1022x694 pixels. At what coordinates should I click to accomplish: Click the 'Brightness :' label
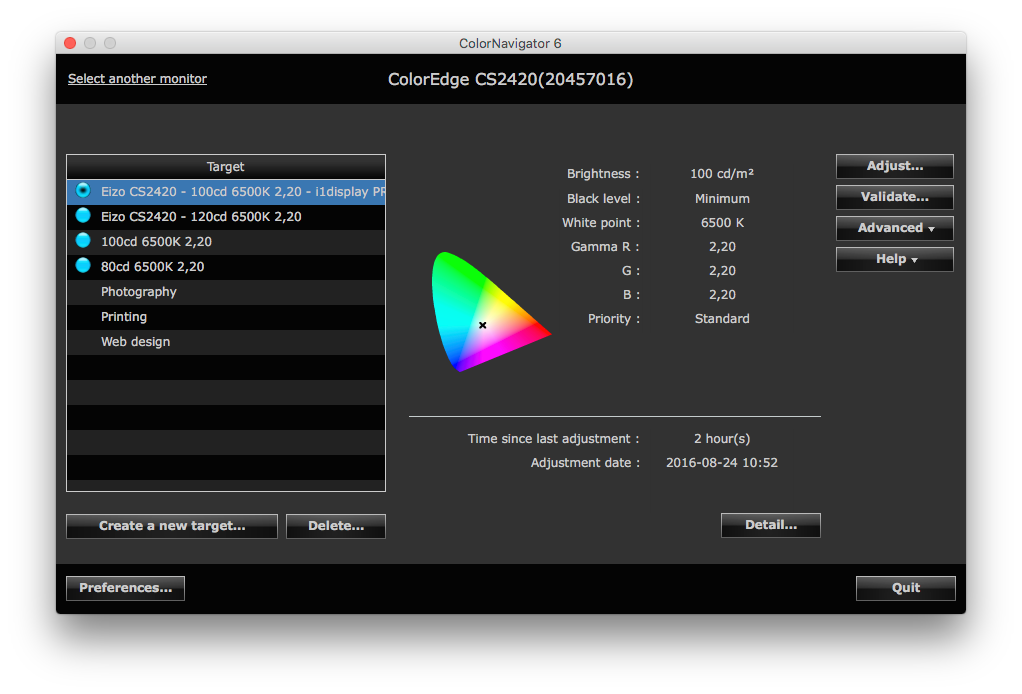point(603,174)
